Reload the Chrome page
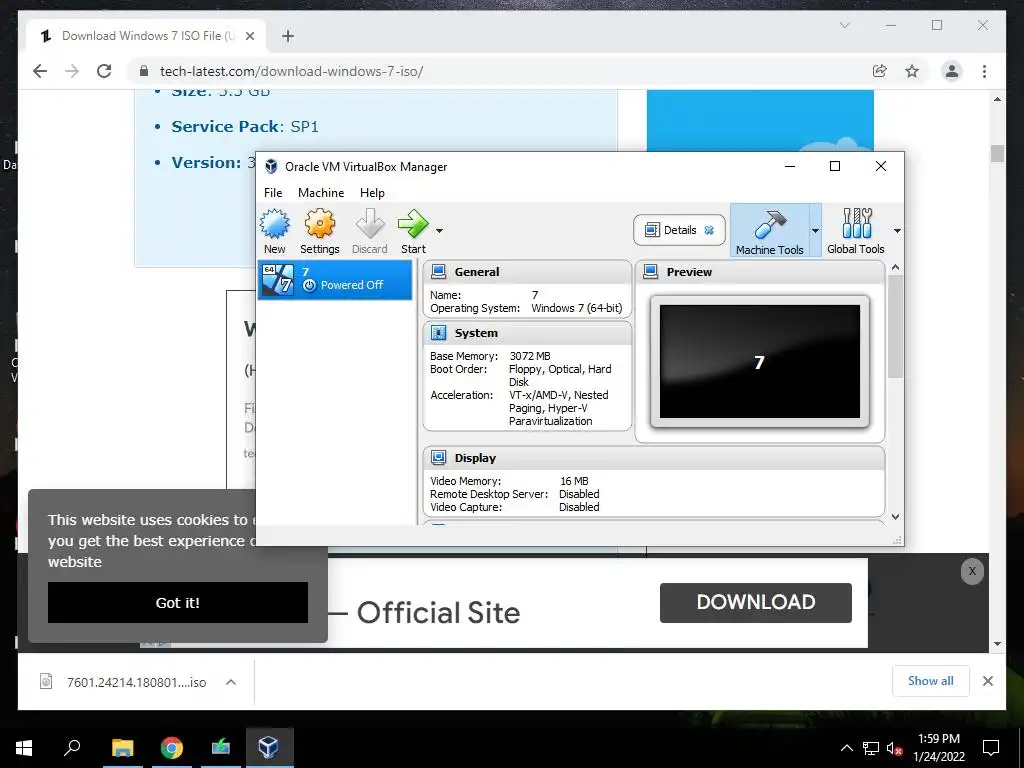This screenshot has width=1024, height=768. pyautogui.click(x=104, y=71)
